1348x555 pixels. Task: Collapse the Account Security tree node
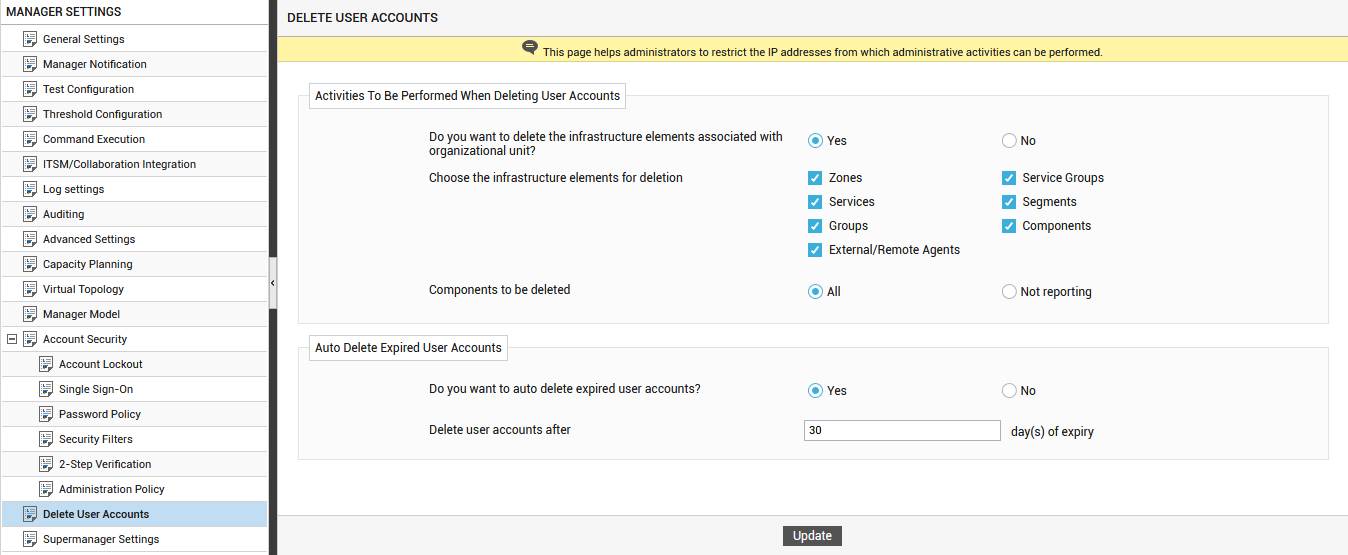pyautogui.click(x=12, y=339)
